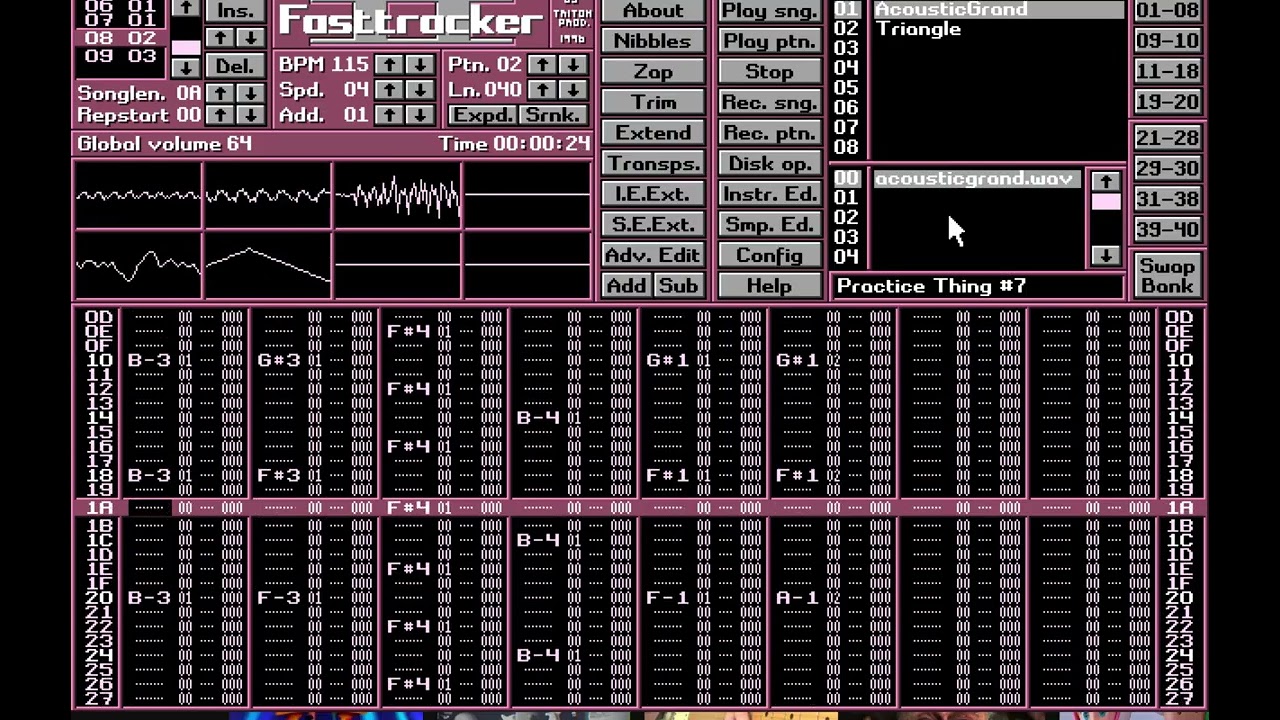Viewport: 1280px width, 720px height.
Task: Open the Help screen
Action: coord(769,286)
